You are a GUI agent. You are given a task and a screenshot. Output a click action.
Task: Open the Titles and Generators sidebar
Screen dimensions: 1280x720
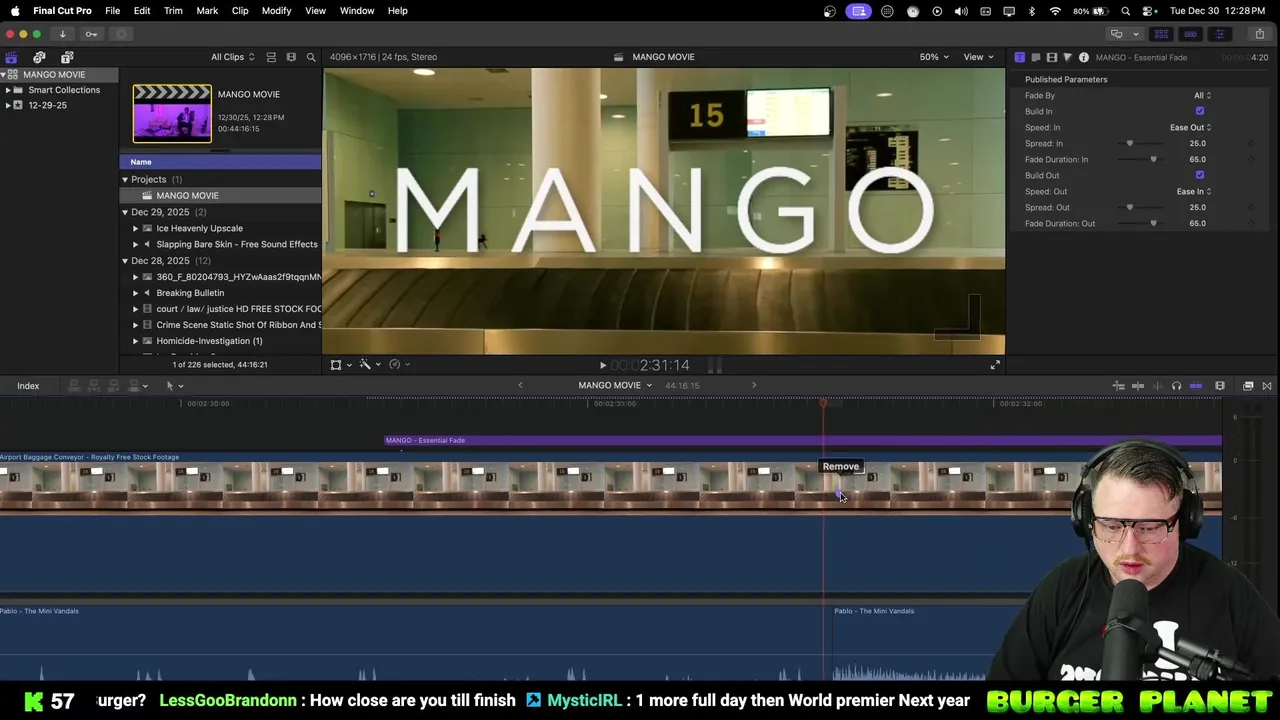click(x=67, y=57)
